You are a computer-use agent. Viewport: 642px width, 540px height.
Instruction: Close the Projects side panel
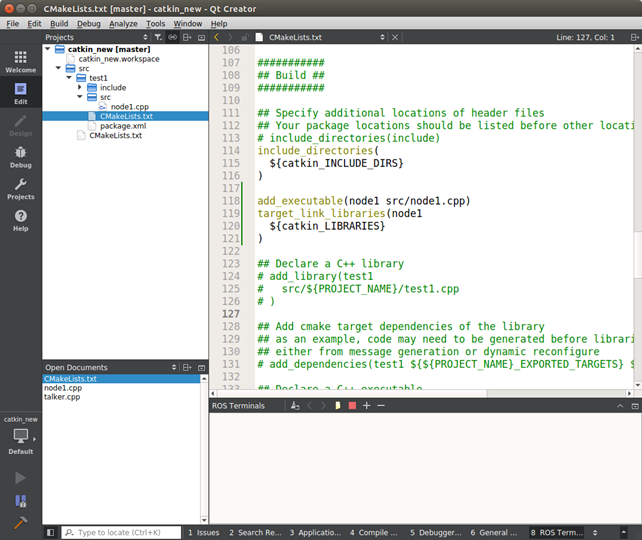click(x=201, y=37)
